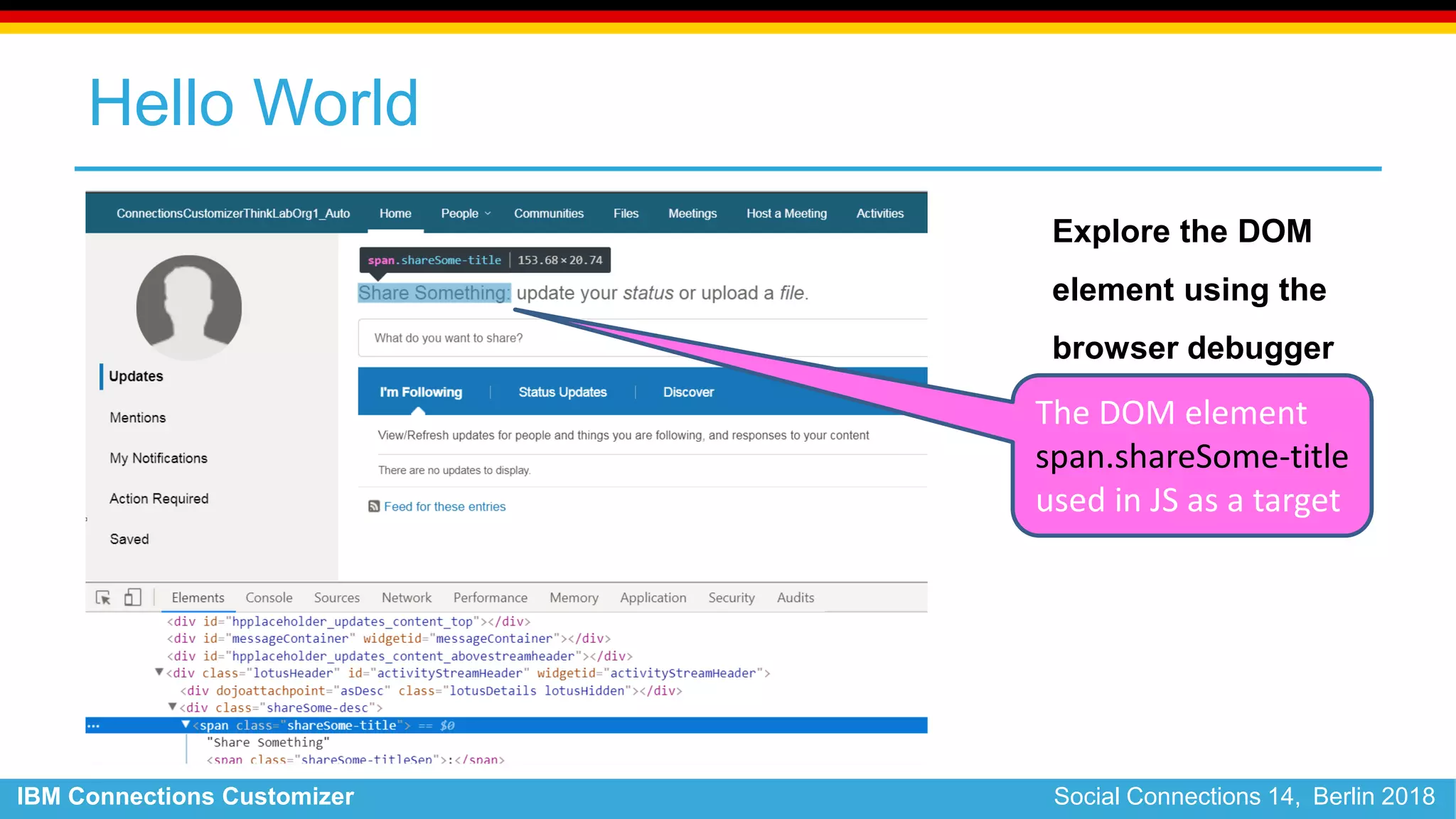Open the Feed for these entries link
The height and width of the screenshot is (819, 1456).
[x=445, y=506]
